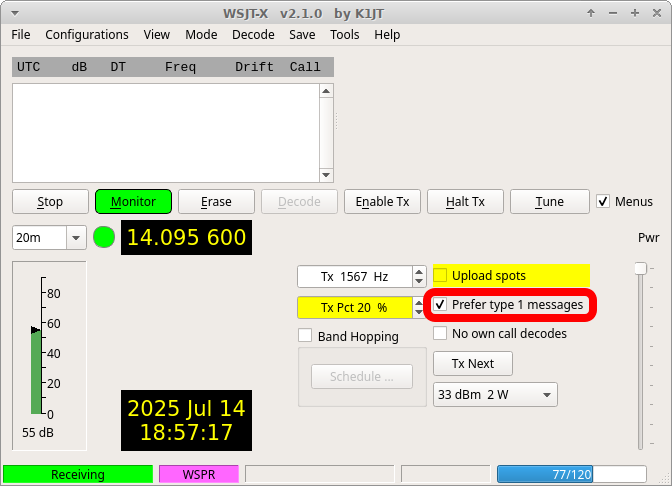The width and height of the screenshot is (672, 486).
Task: Open the Help menu
Action: [387, 34]
